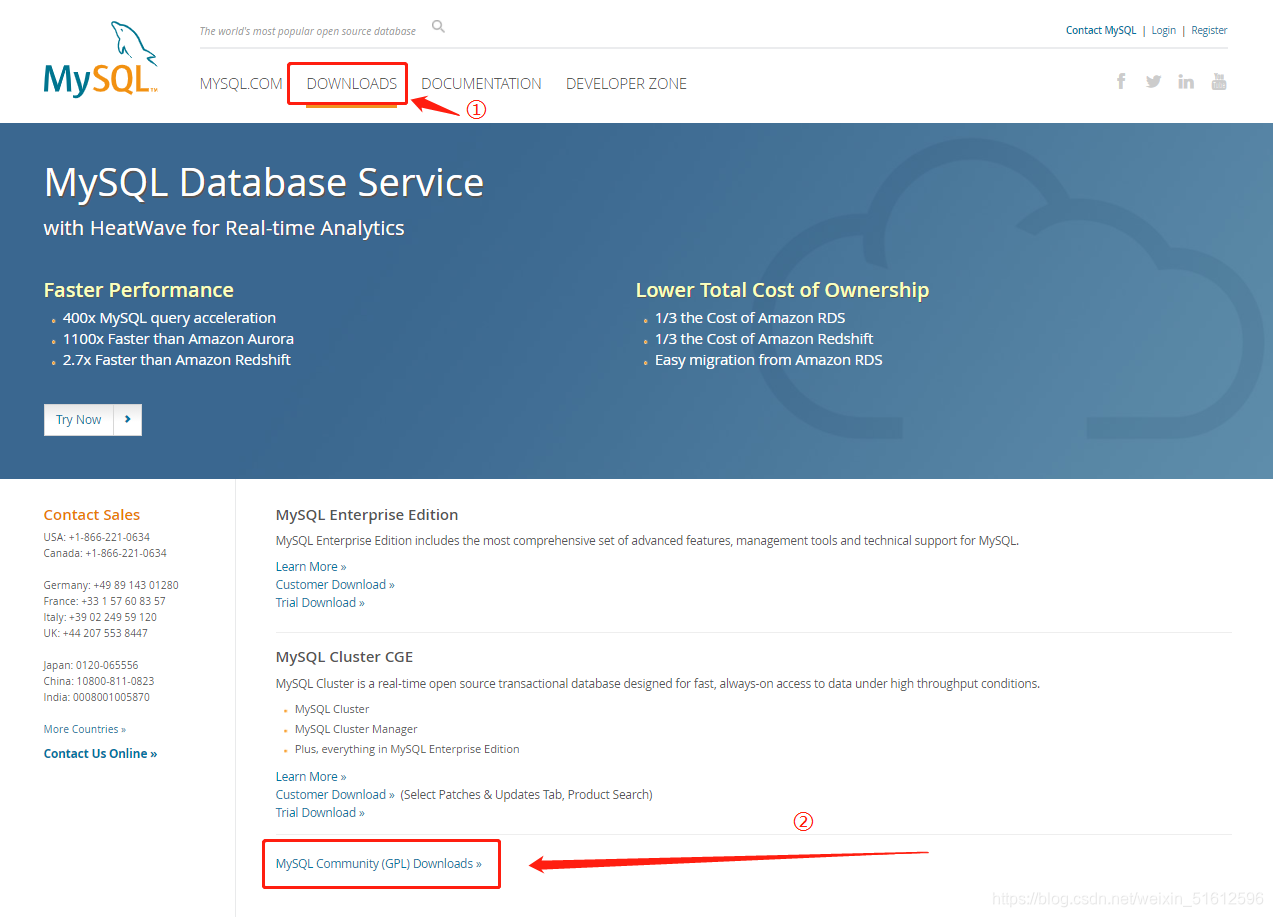The height and width of the screenshot is (917, 1273).
Task: Open Learn More under Enterprise Edition
Action: [x=311, y=567]
